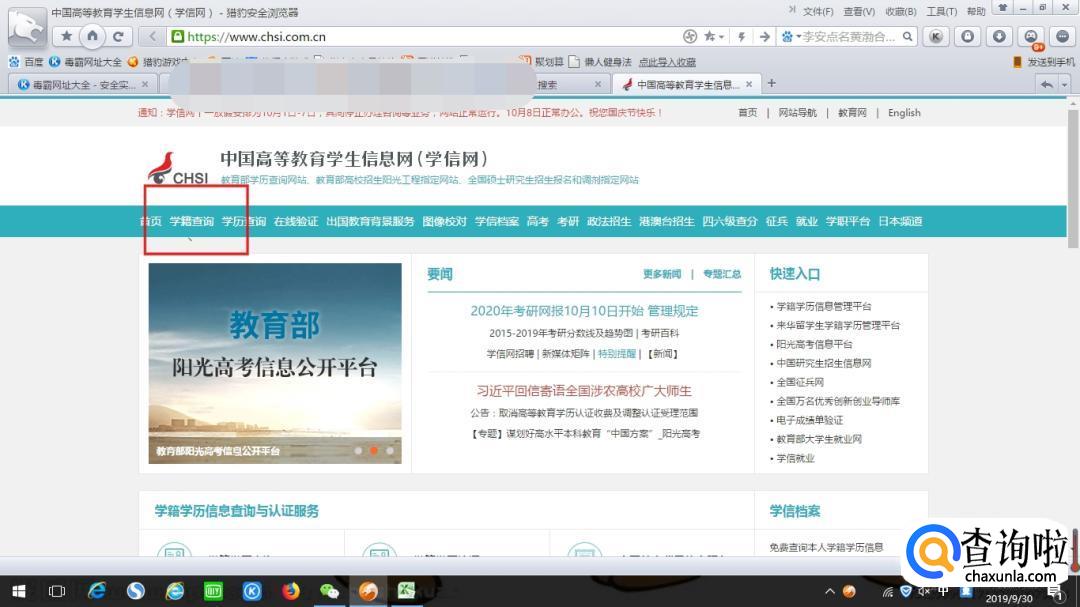The height and width of the screenshot is (607, 1080).
Task: Expand the favorites star dropdown arrow
Action: (x=721, y=37)
